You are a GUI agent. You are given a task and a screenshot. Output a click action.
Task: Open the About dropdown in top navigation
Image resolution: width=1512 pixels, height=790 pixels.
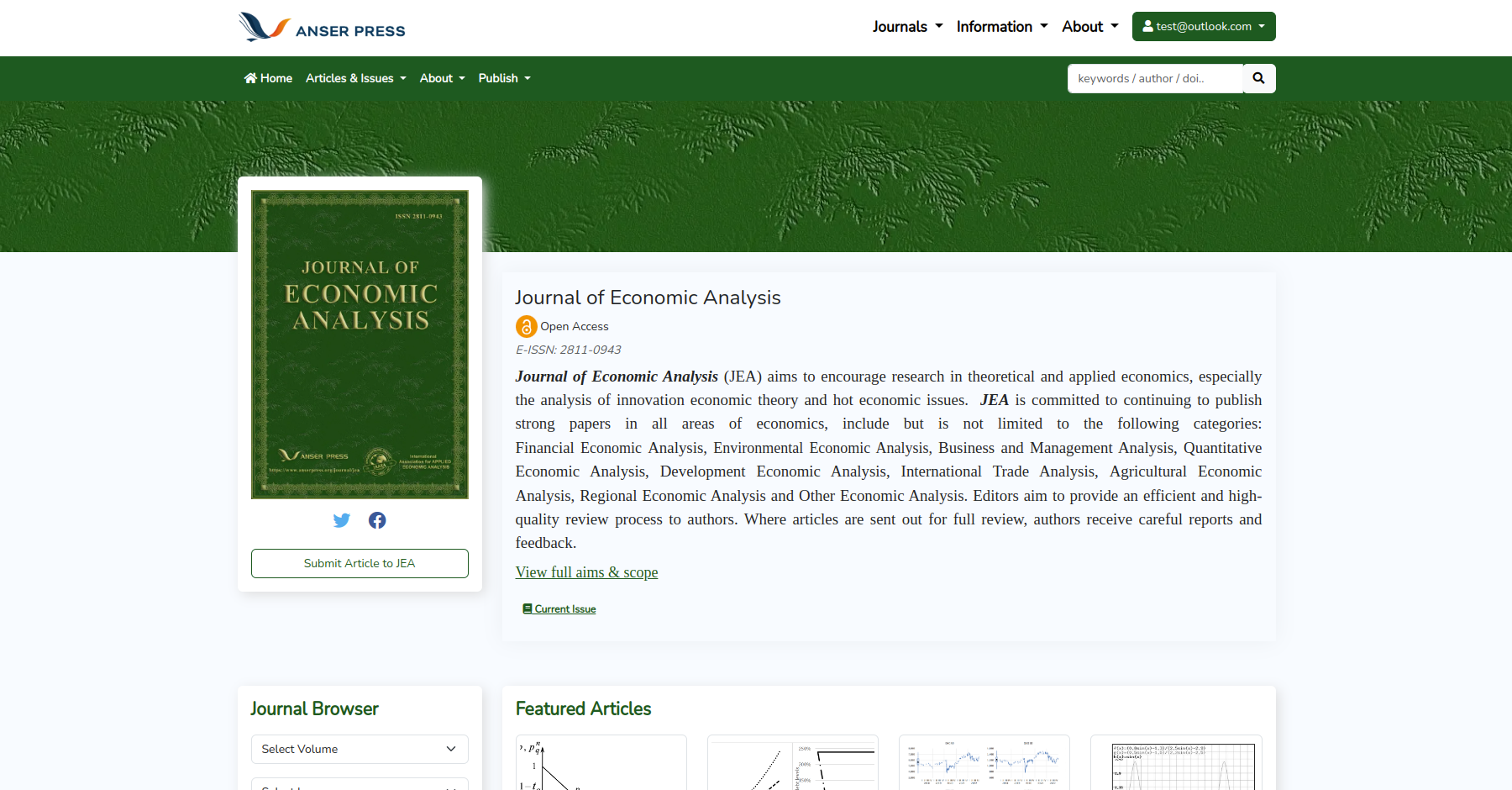click(1089, 26)
